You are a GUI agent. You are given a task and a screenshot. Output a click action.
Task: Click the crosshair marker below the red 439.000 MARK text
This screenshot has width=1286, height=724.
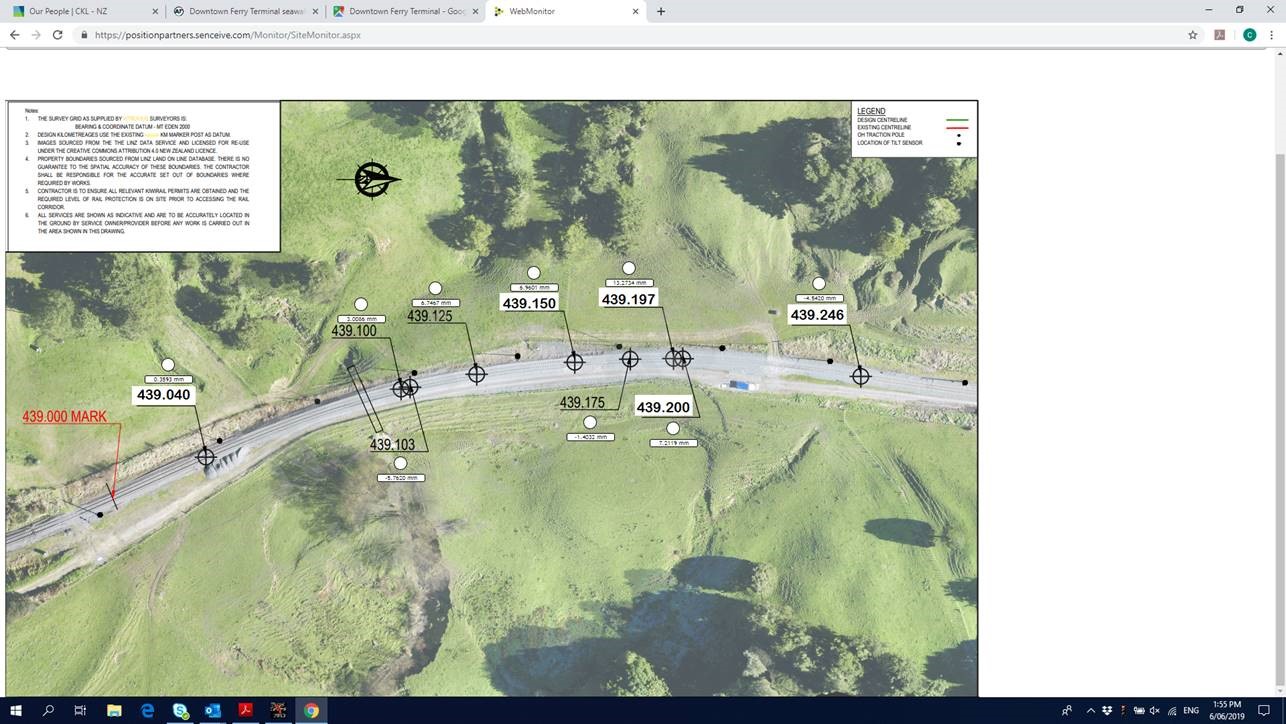pos(205,456)
